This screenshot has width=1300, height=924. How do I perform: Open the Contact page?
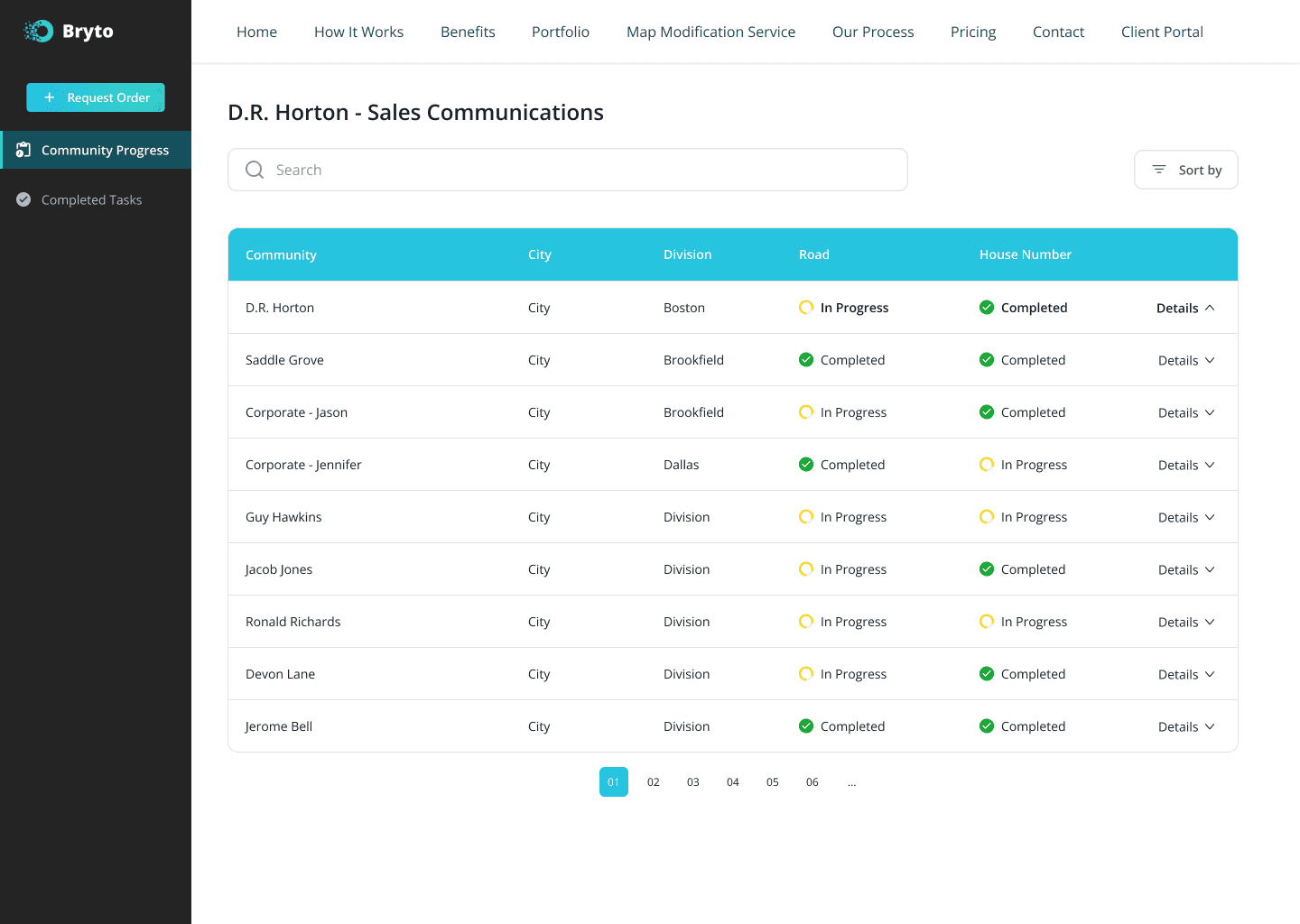[1058, 32]
